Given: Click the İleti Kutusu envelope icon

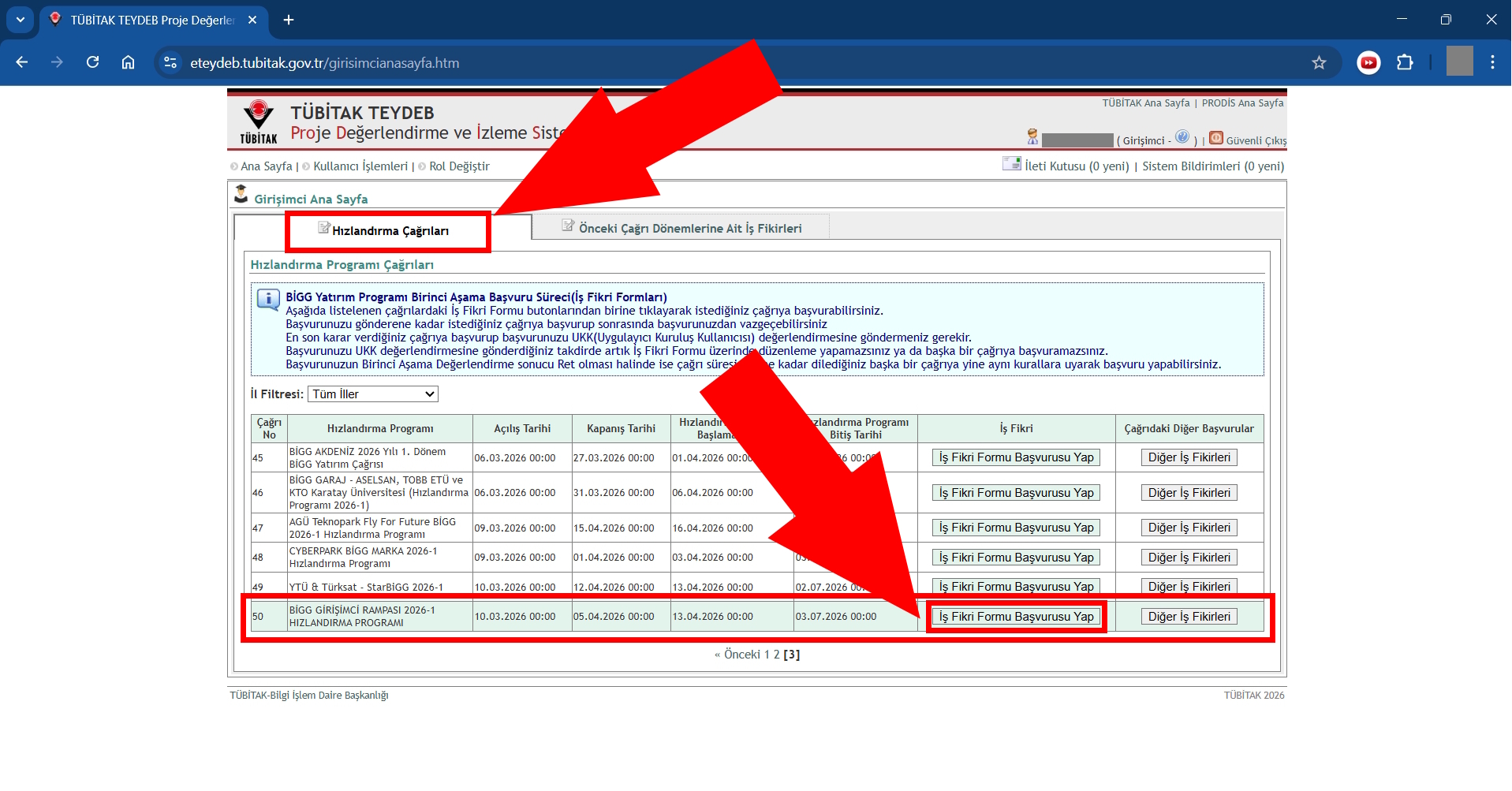Looking at the screenshot, I should tap(1011, 164).
